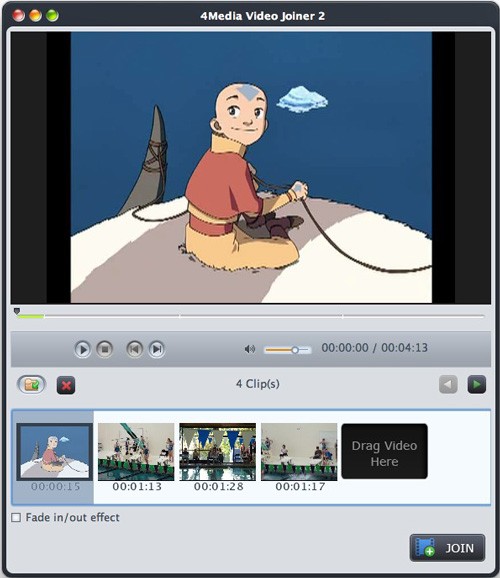Click the 4 Clip(s) count label
The image size is (500, 578).
pyautogui.click(x=258, y=384)
